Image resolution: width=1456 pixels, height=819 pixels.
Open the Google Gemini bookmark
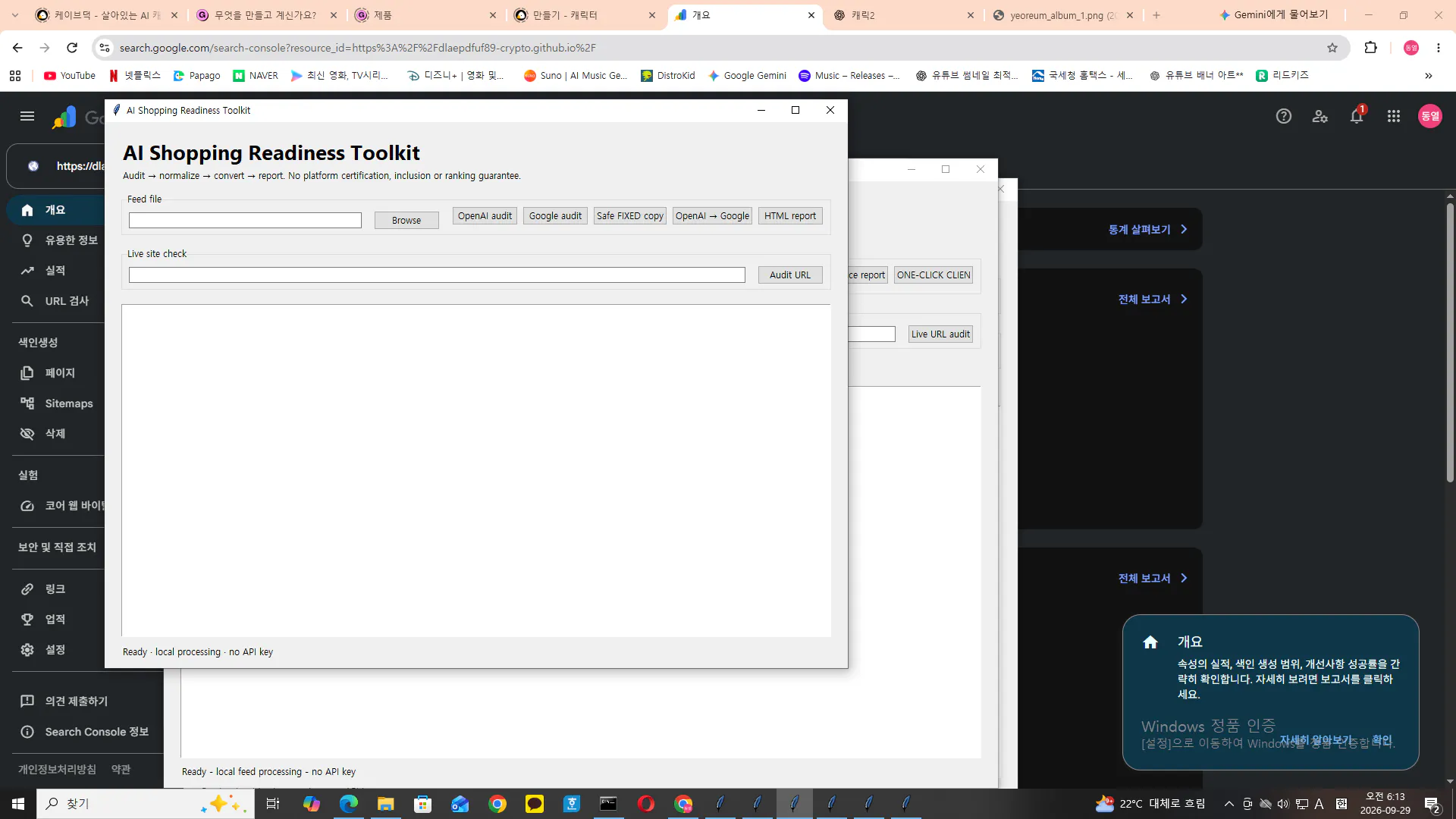pyautogui.click(x=747, y=76)
